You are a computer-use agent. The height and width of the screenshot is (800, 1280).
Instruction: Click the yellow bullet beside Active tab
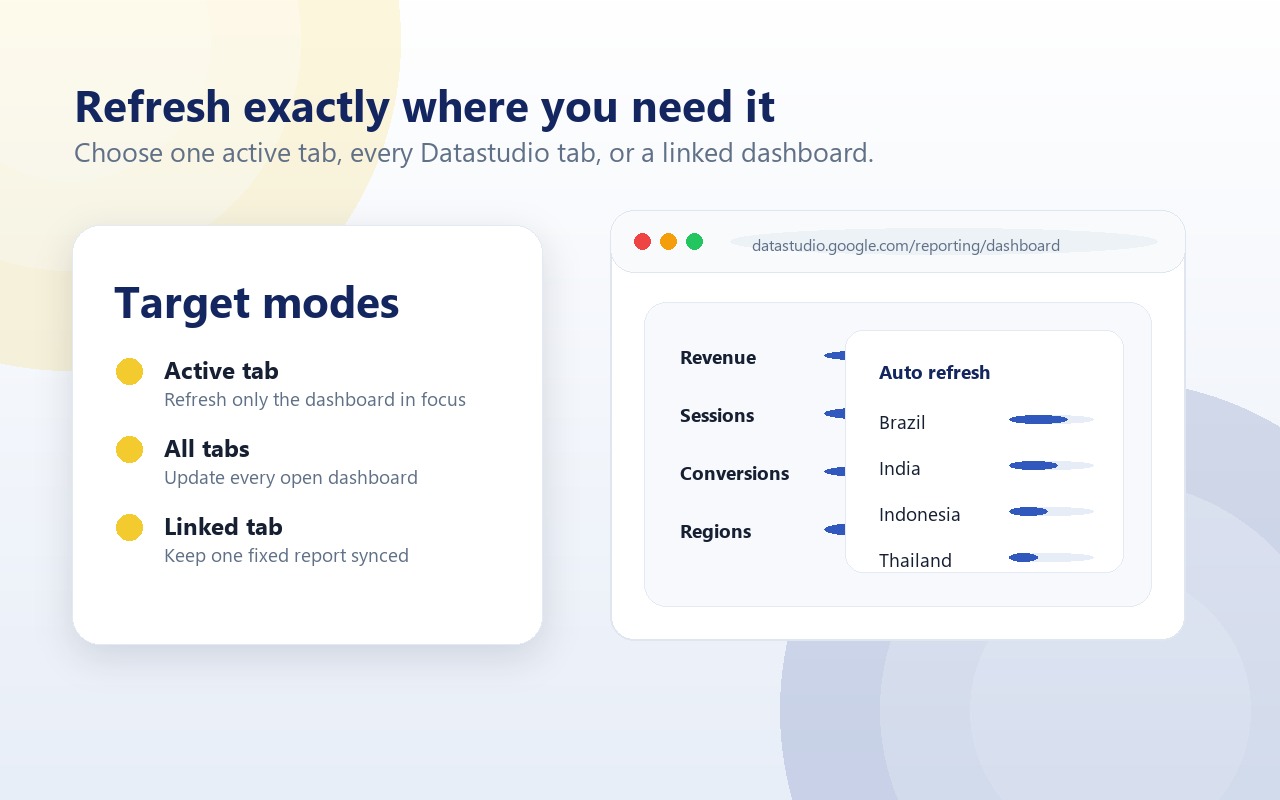click(x=129, y=371)
